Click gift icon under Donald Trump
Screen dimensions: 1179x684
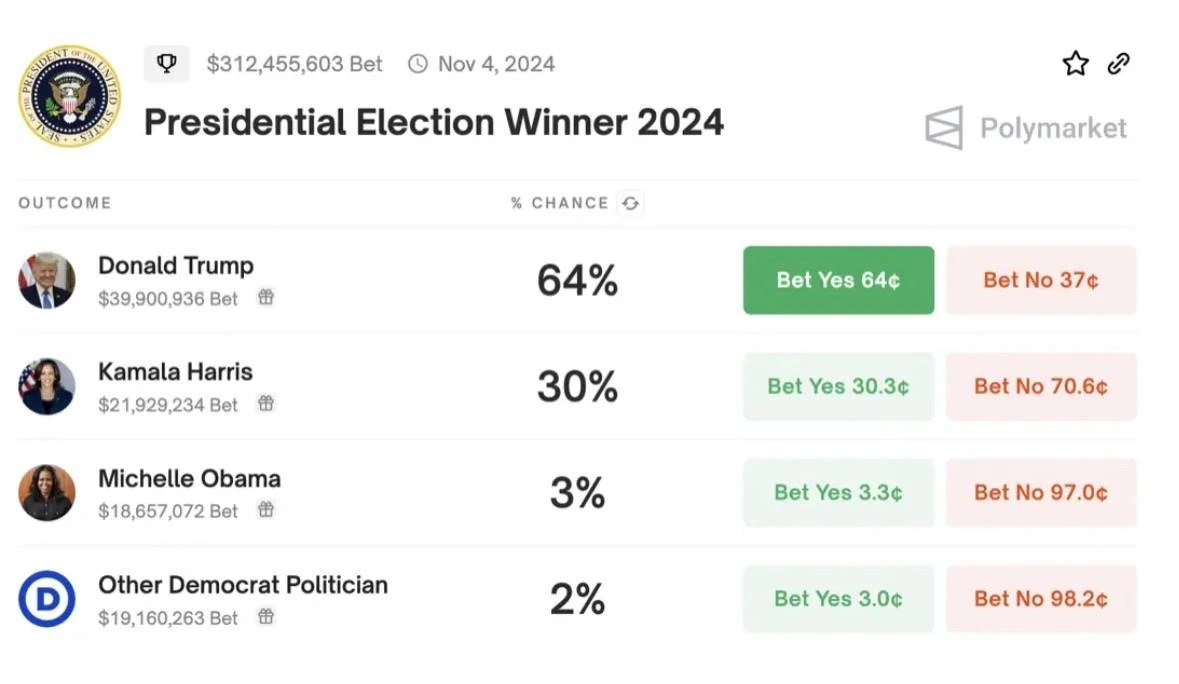266,297
